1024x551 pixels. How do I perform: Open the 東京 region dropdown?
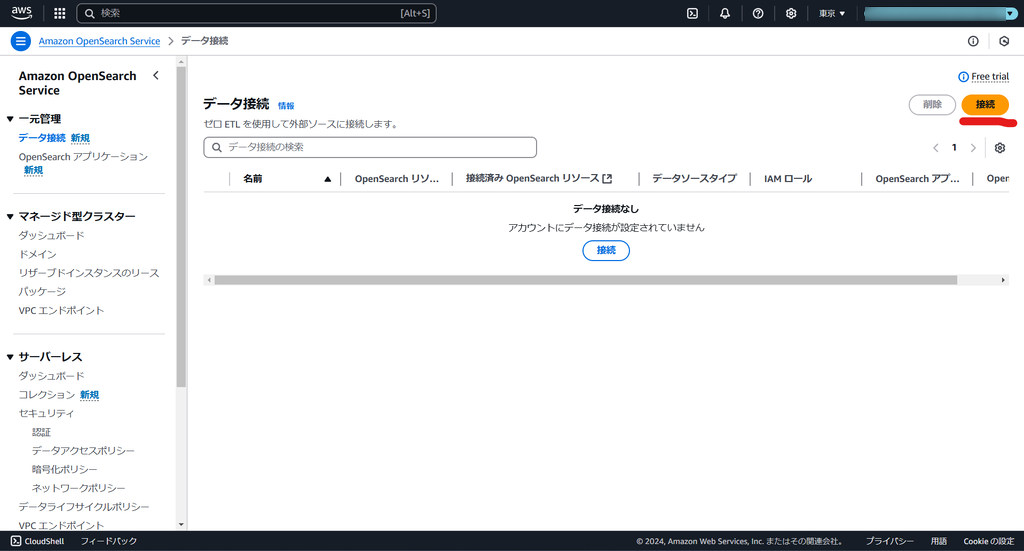[x=832, y=13]
